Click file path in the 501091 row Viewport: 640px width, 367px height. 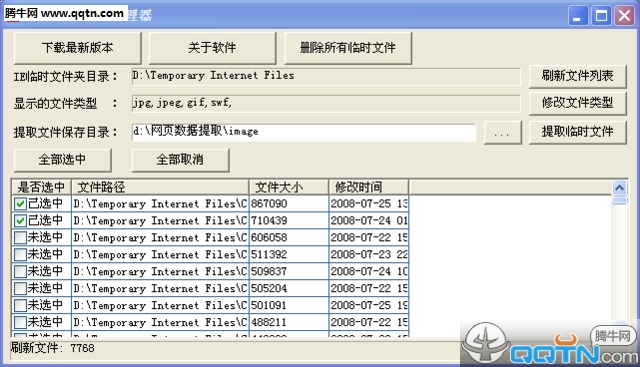point(160,305)
